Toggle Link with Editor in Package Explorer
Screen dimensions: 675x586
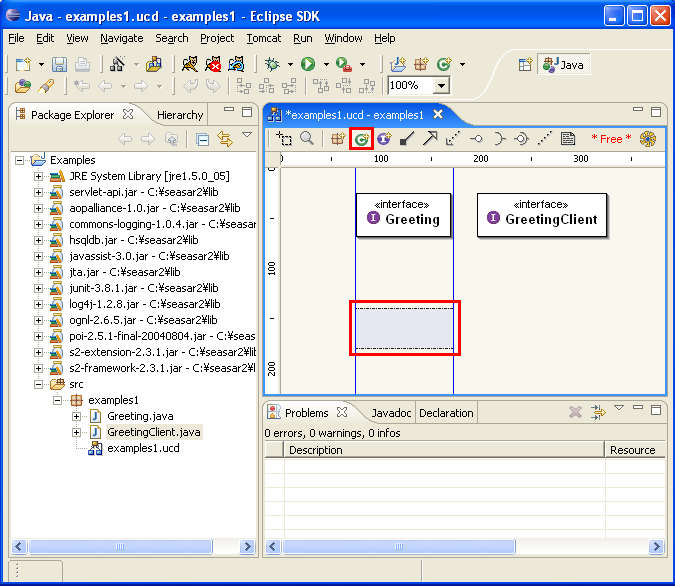[x=225, y=139]
